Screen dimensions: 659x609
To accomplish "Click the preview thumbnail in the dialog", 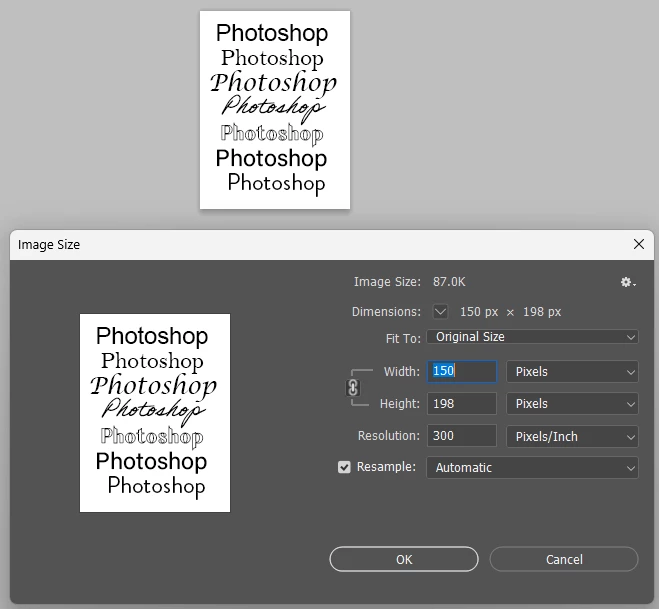I will pos(155,413).
